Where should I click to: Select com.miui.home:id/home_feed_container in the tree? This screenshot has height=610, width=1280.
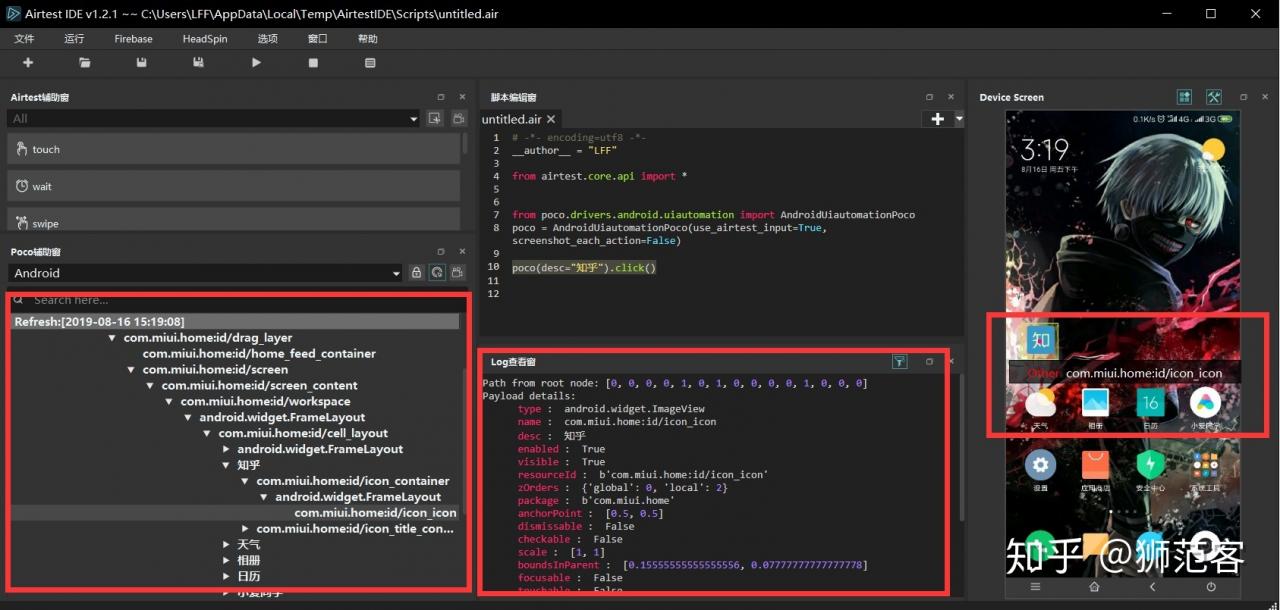point(259,354)
